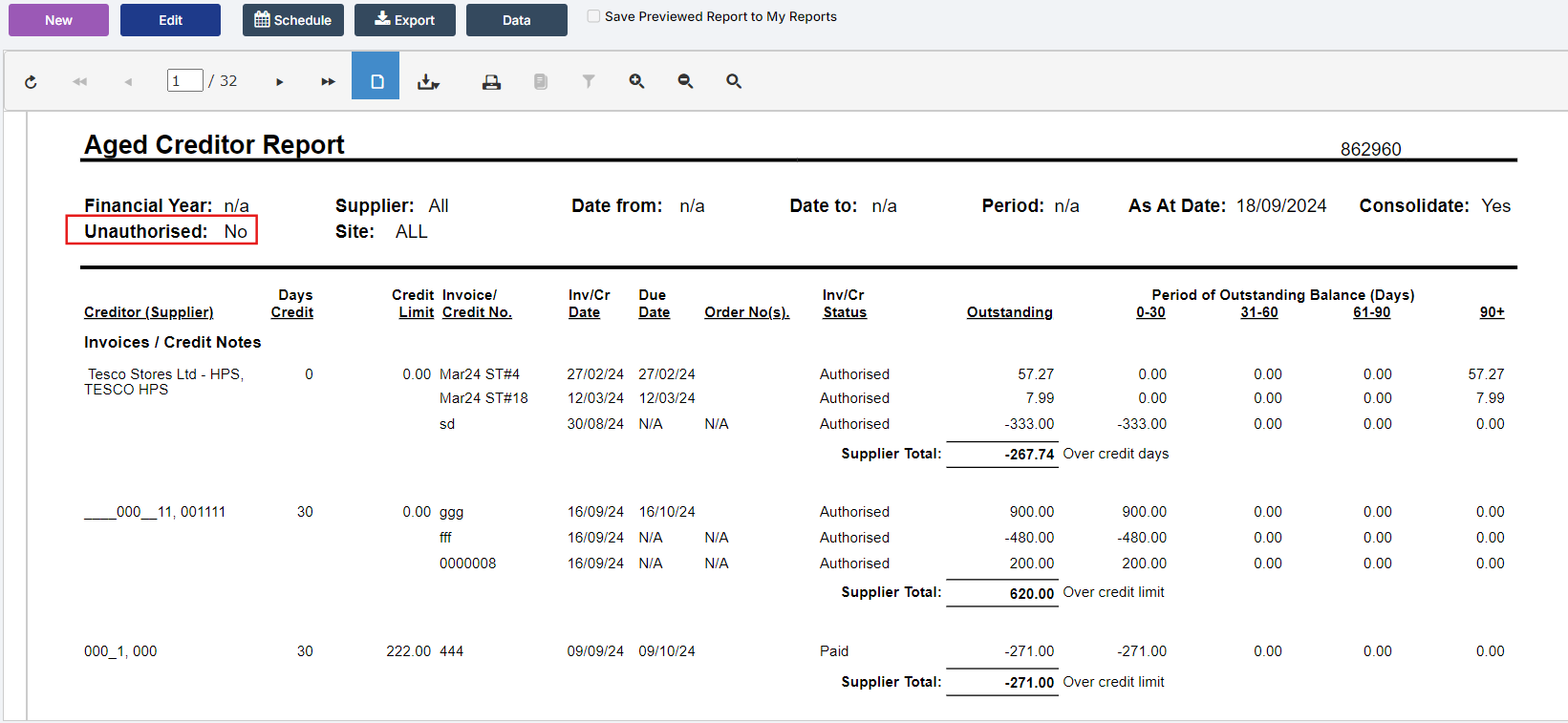This screenshot has height=723, width=1568.
Task: Click the 31-60 period column header
Action: (x=1258, y=312)
